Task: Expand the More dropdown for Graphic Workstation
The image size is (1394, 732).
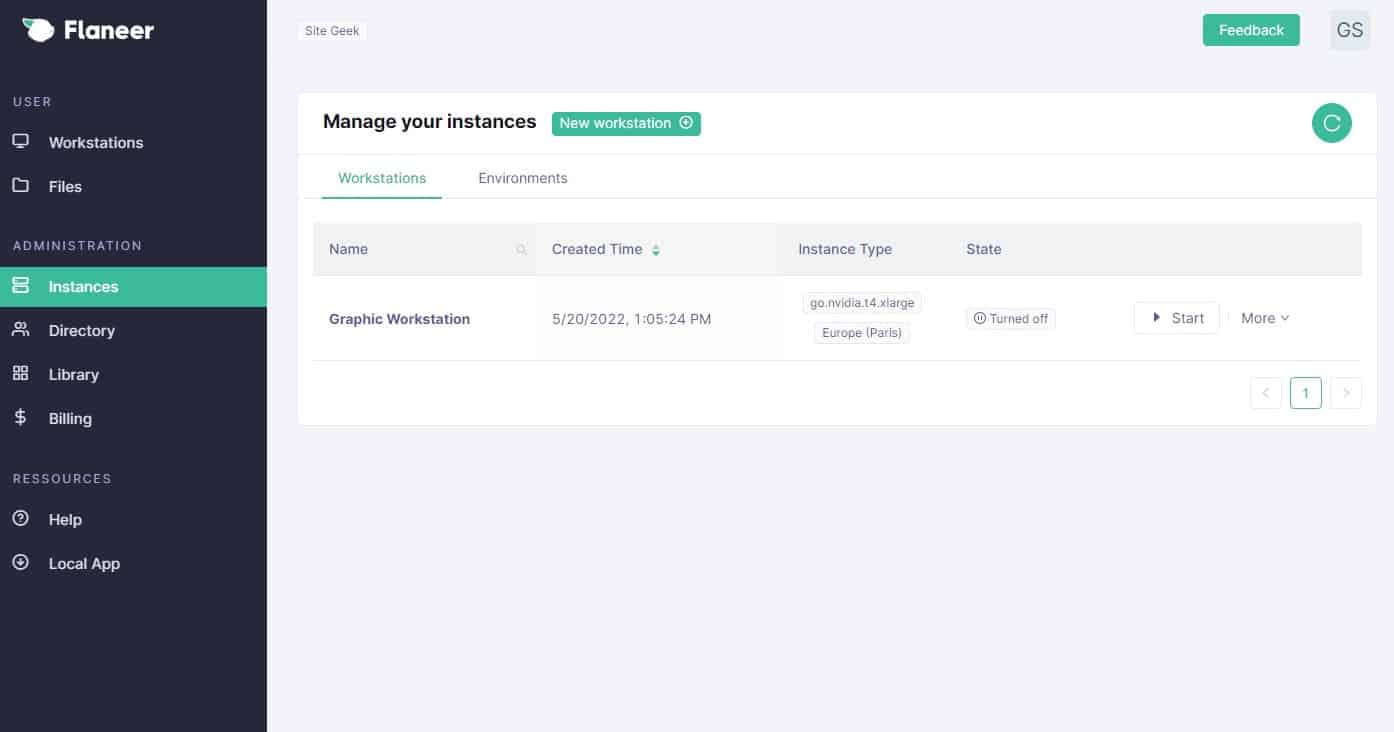Action: click(x=1265, y=318)
